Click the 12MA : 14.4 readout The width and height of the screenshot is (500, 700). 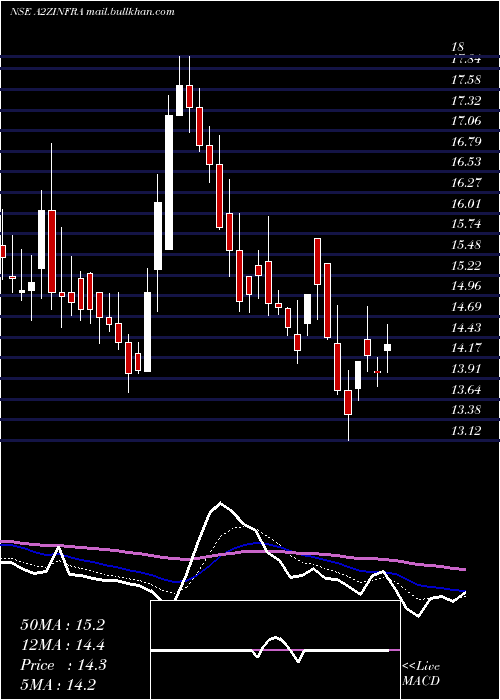62,645
